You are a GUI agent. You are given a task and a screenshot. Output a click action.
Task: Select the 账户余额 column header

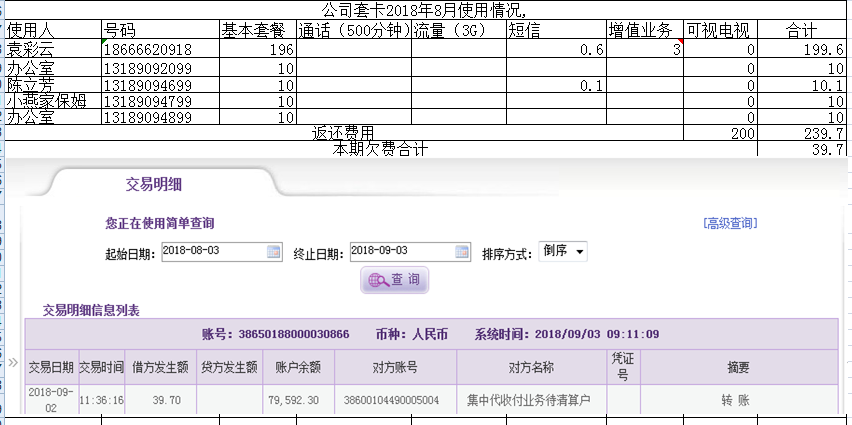tap(298, 367)
